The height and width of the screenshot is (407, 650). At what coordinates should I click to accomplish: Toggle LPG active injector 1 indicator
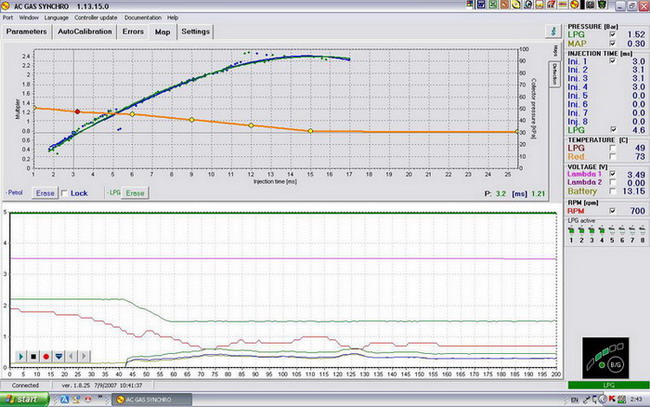click(571, 229)
